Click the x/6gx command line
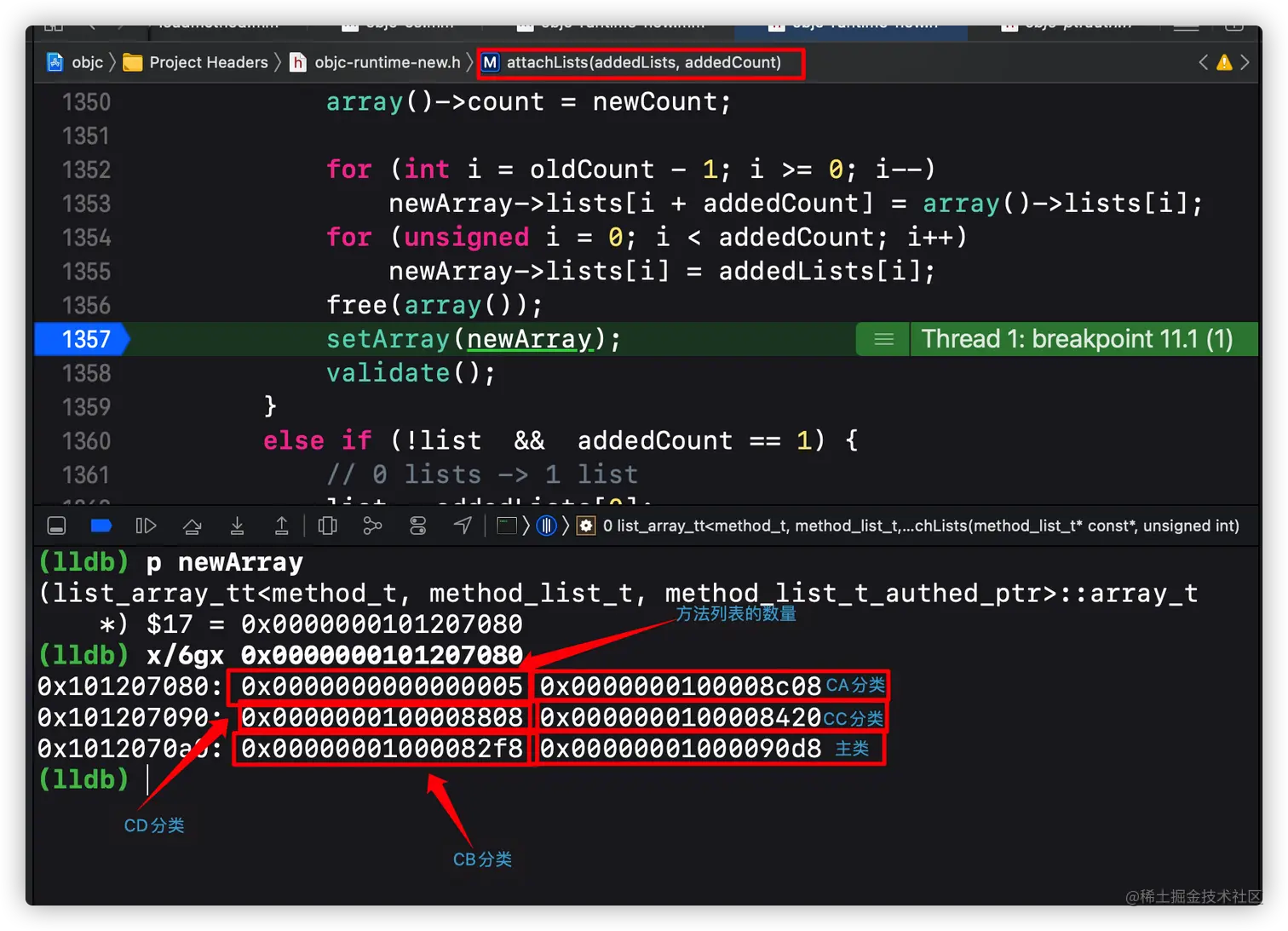 (x=280, y=655)
